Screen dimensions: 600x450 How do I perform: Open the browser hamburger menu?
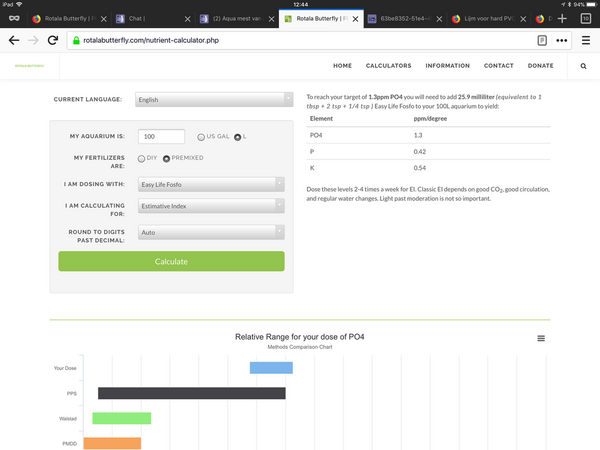point(586,41)
